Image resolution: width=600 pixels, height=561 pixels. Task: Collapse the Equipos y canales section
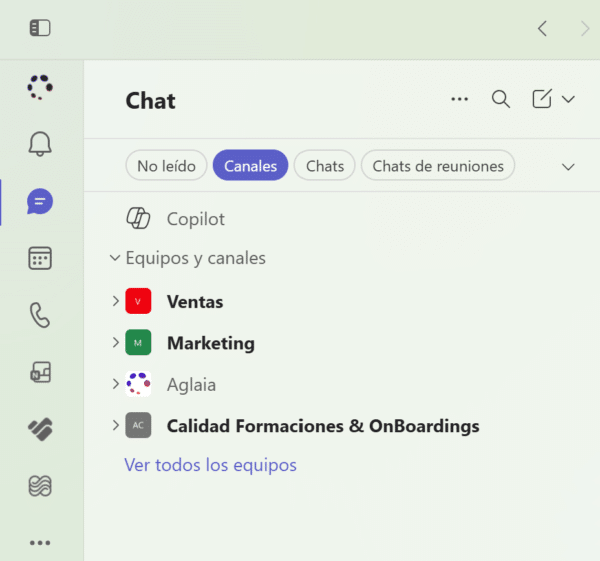point(115,258)
